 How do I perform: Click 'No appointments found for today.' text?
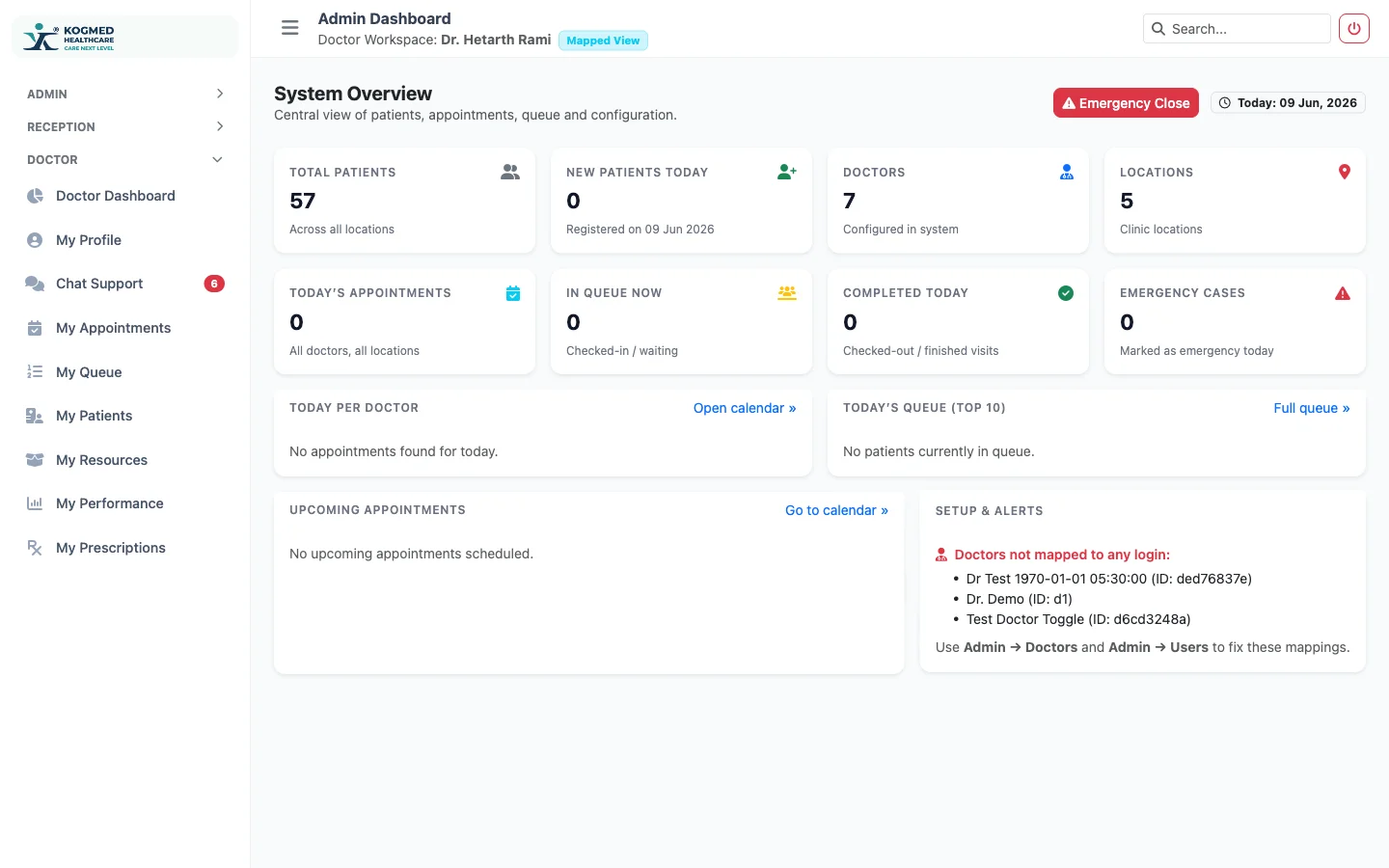[x=394, y=451]
